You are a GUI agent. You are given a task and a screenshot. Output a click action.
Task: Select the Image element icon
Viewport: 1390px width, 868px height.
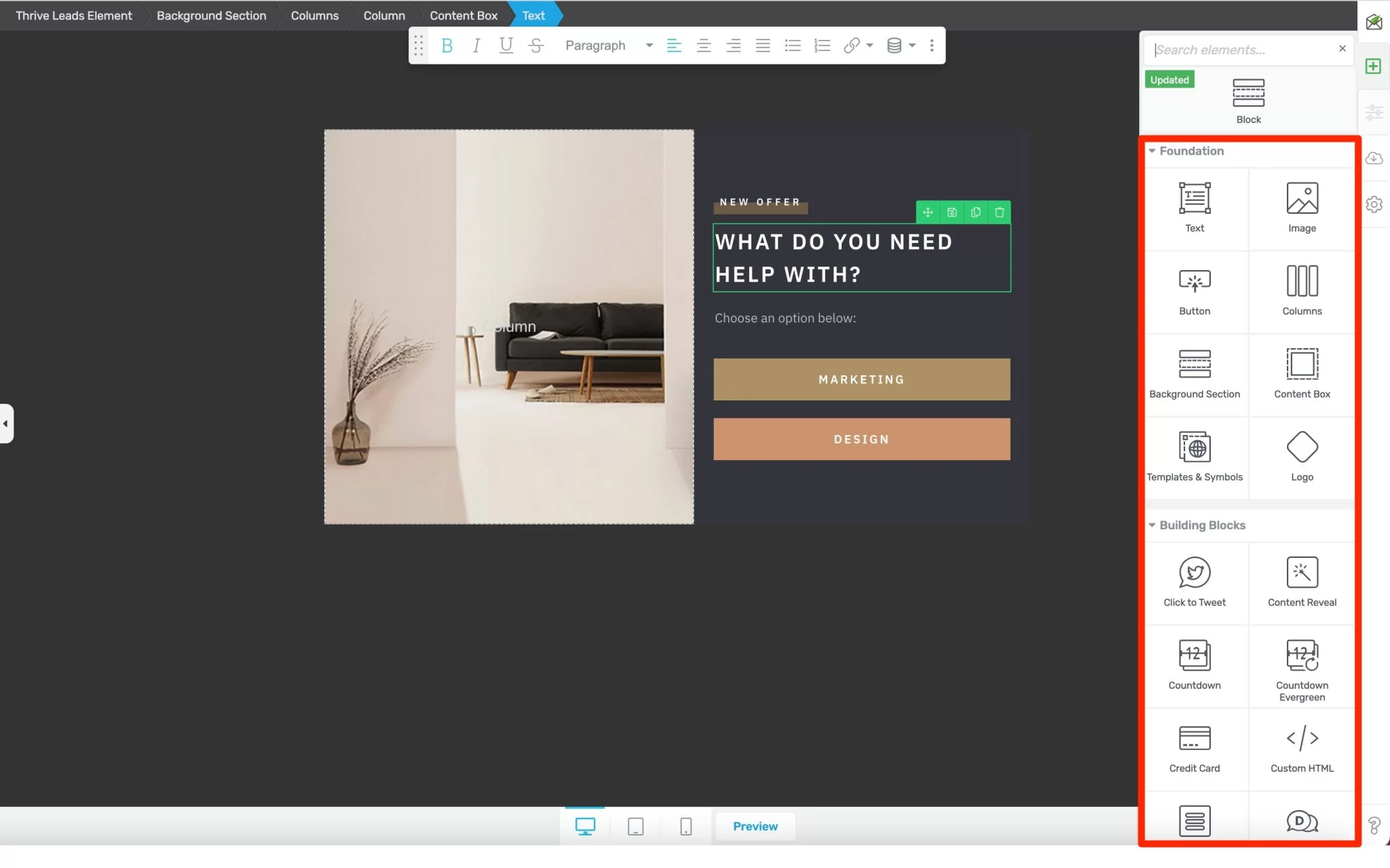pyautogui.click(x=1302, y=205)
